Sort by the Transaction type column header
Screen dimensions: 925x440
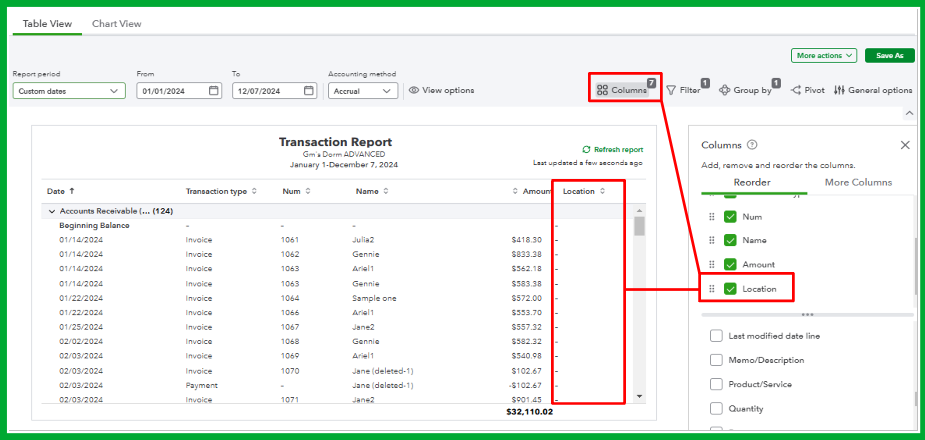[x=221, y=191]
